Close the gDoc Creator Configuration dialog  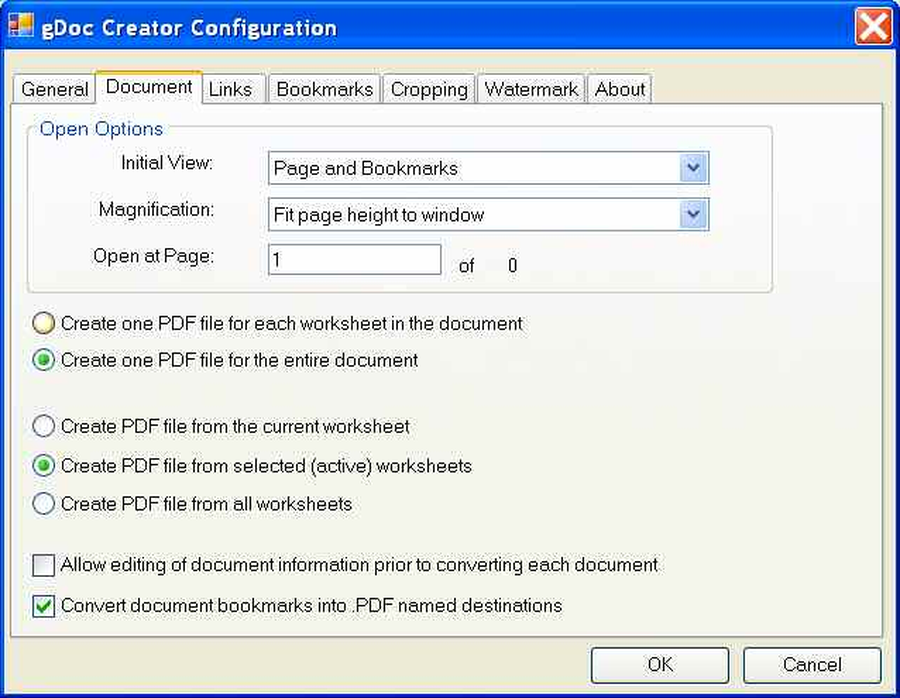click(872, 26)
